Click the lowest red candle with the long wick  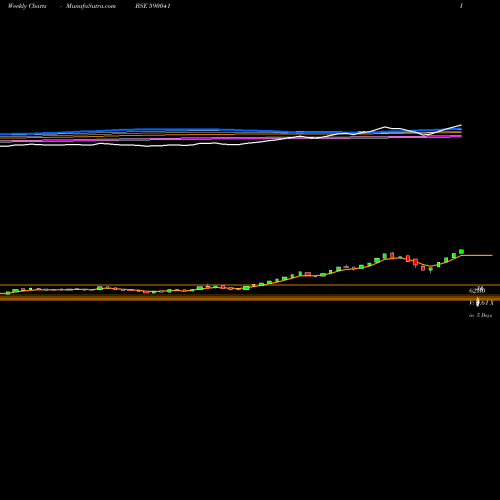coord(415,262)
